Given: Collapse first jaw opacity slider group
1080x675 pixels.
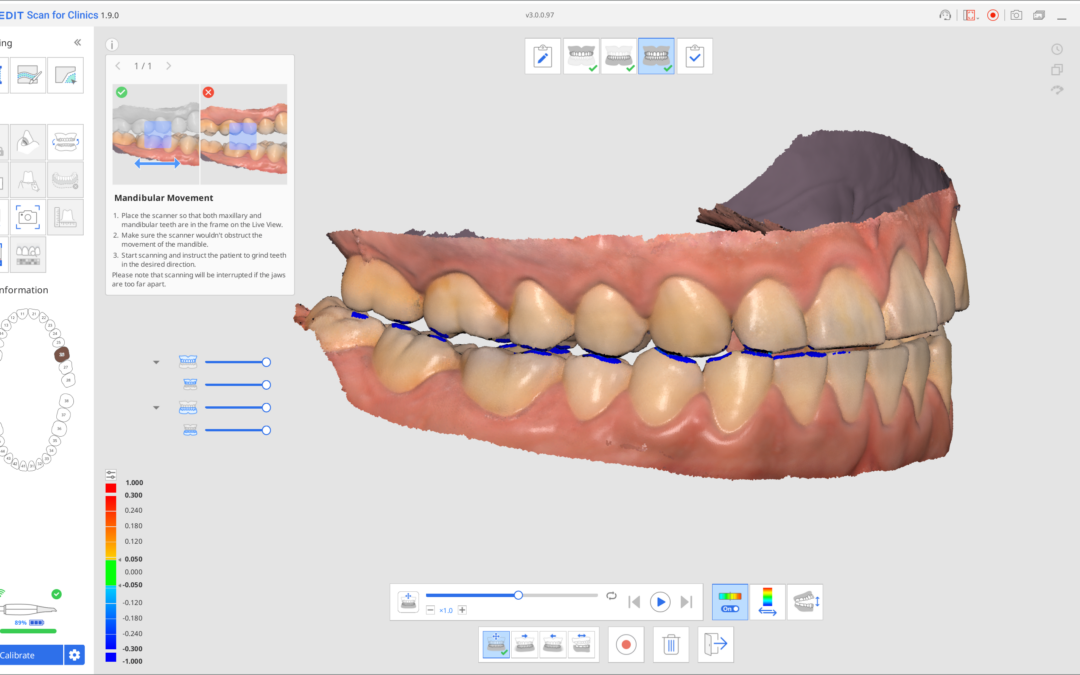Looking at the screenshot, I should click(156, 362).
